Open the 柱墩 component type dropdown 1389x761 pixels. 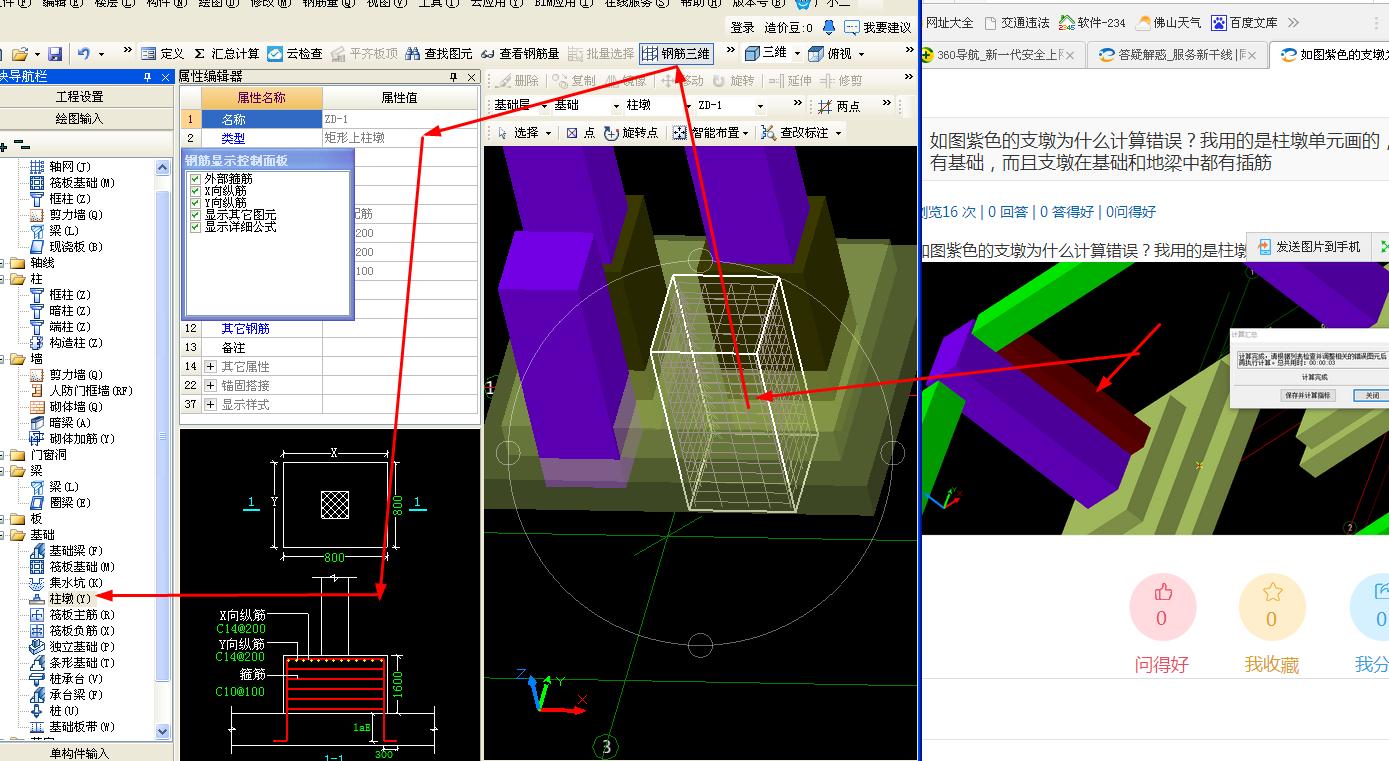[686, 106]
